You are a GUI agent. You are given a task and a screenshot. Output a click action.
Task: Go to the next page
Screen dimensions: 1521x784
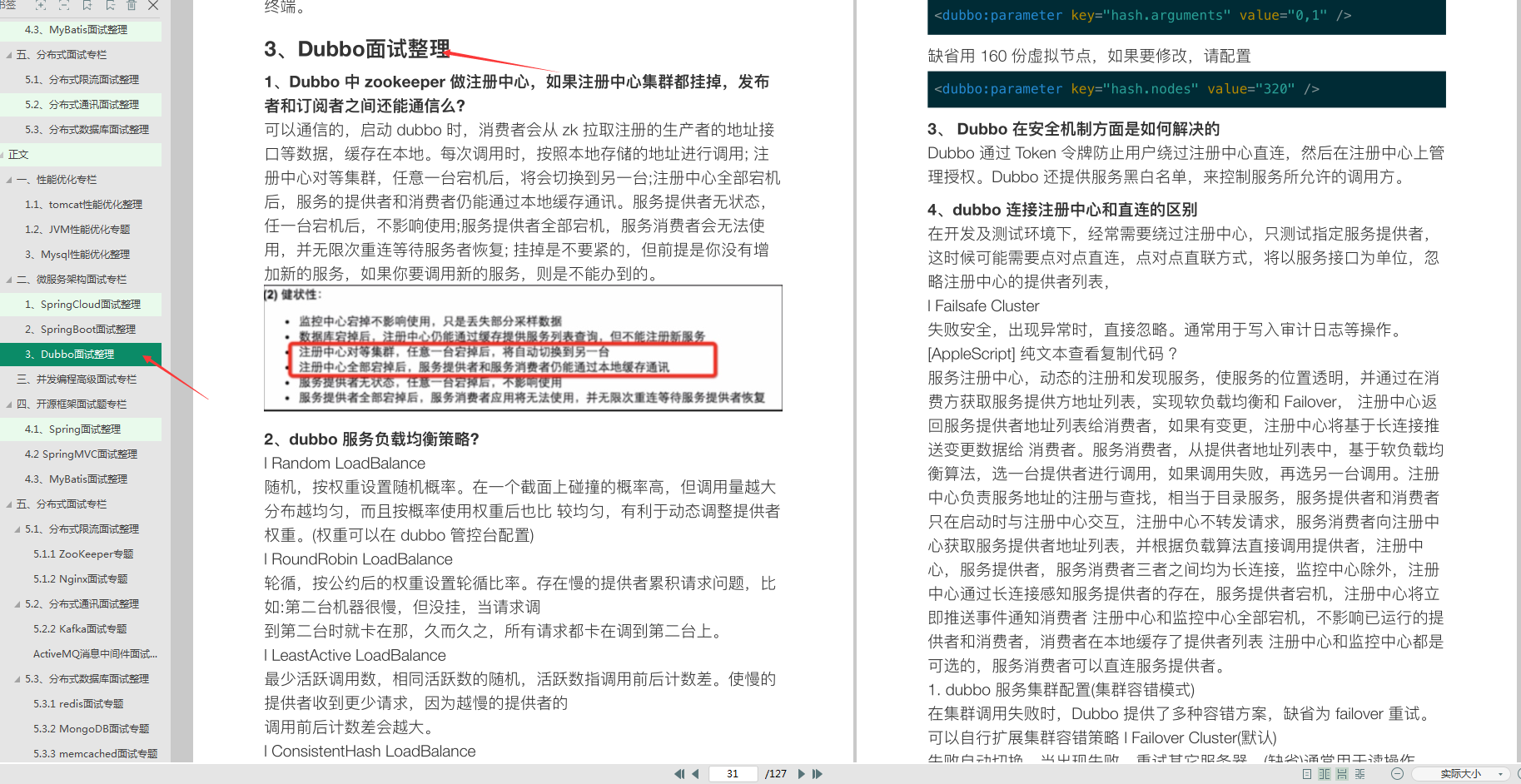click(802, 774)
